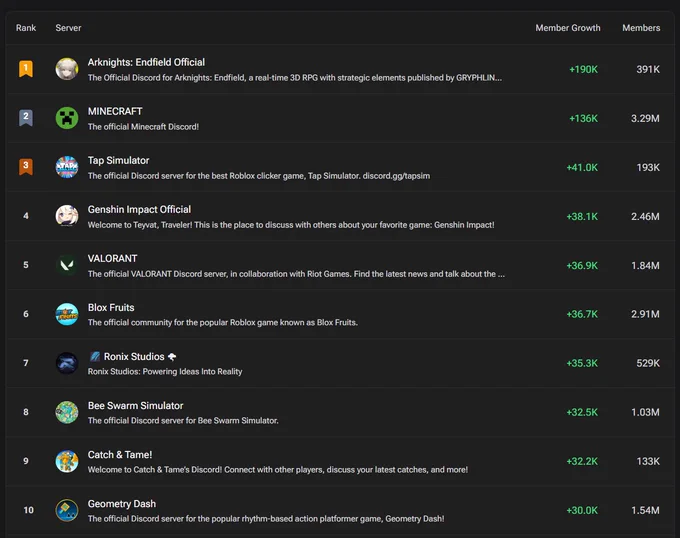Click the 1.84M members count
The image size is (680, 538).
645,265
